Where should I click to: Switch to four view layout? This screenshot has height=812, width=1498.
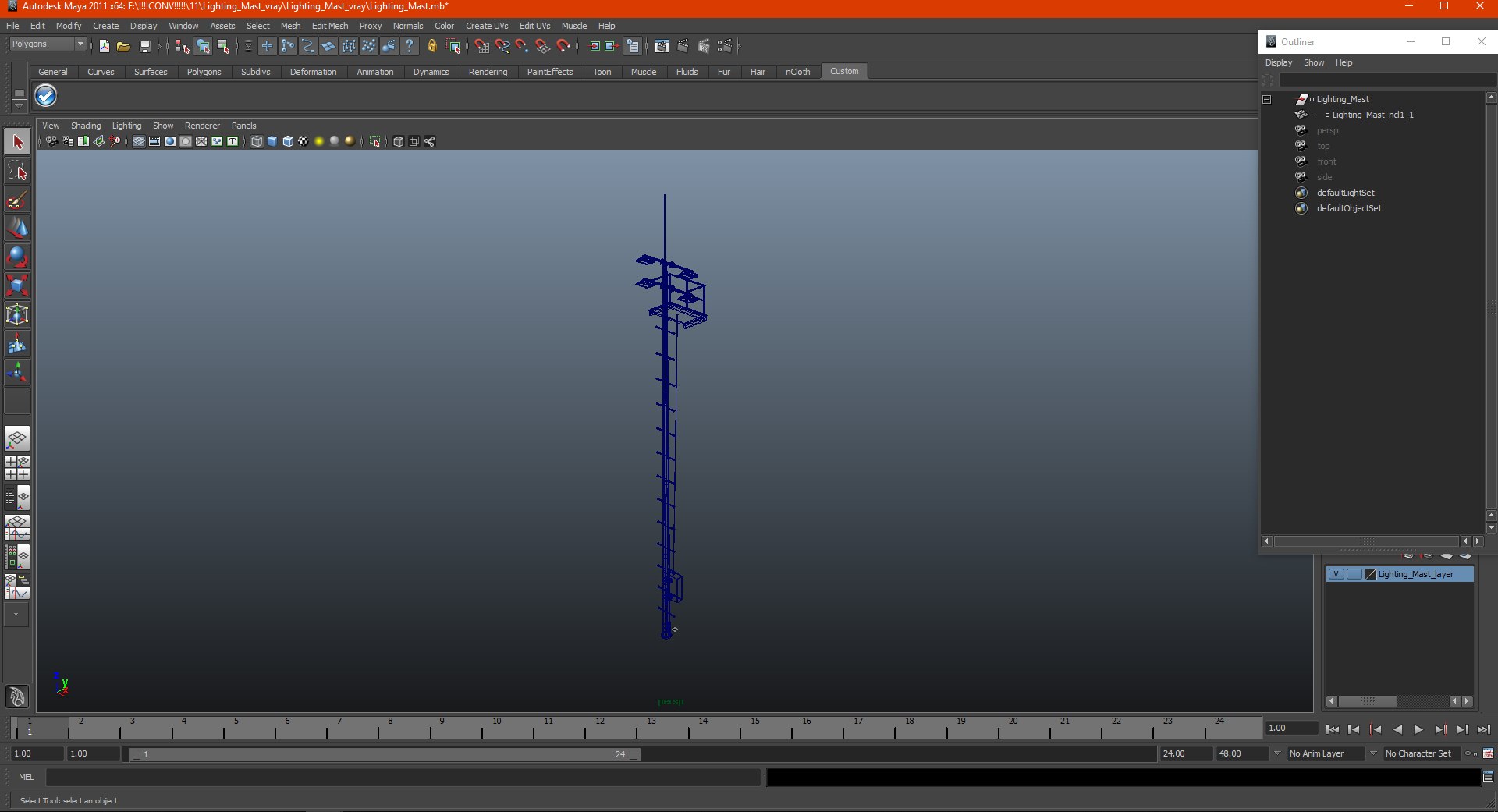(x=17, y=468)
